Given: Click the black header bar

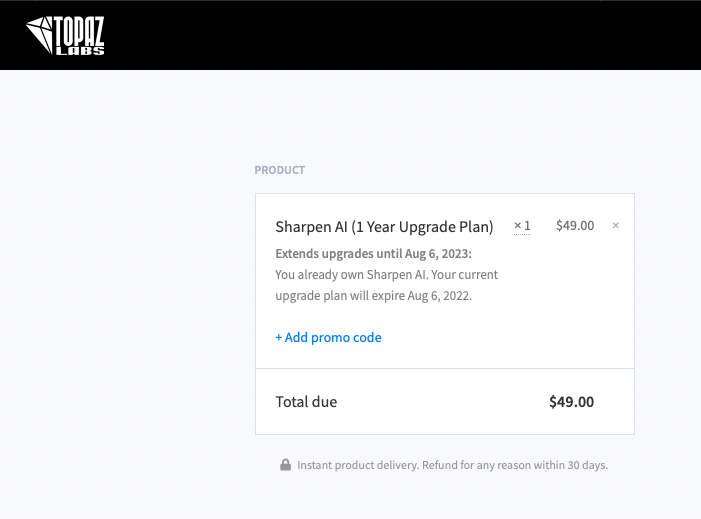Looking at the screenshot, I should coord(400,35).
